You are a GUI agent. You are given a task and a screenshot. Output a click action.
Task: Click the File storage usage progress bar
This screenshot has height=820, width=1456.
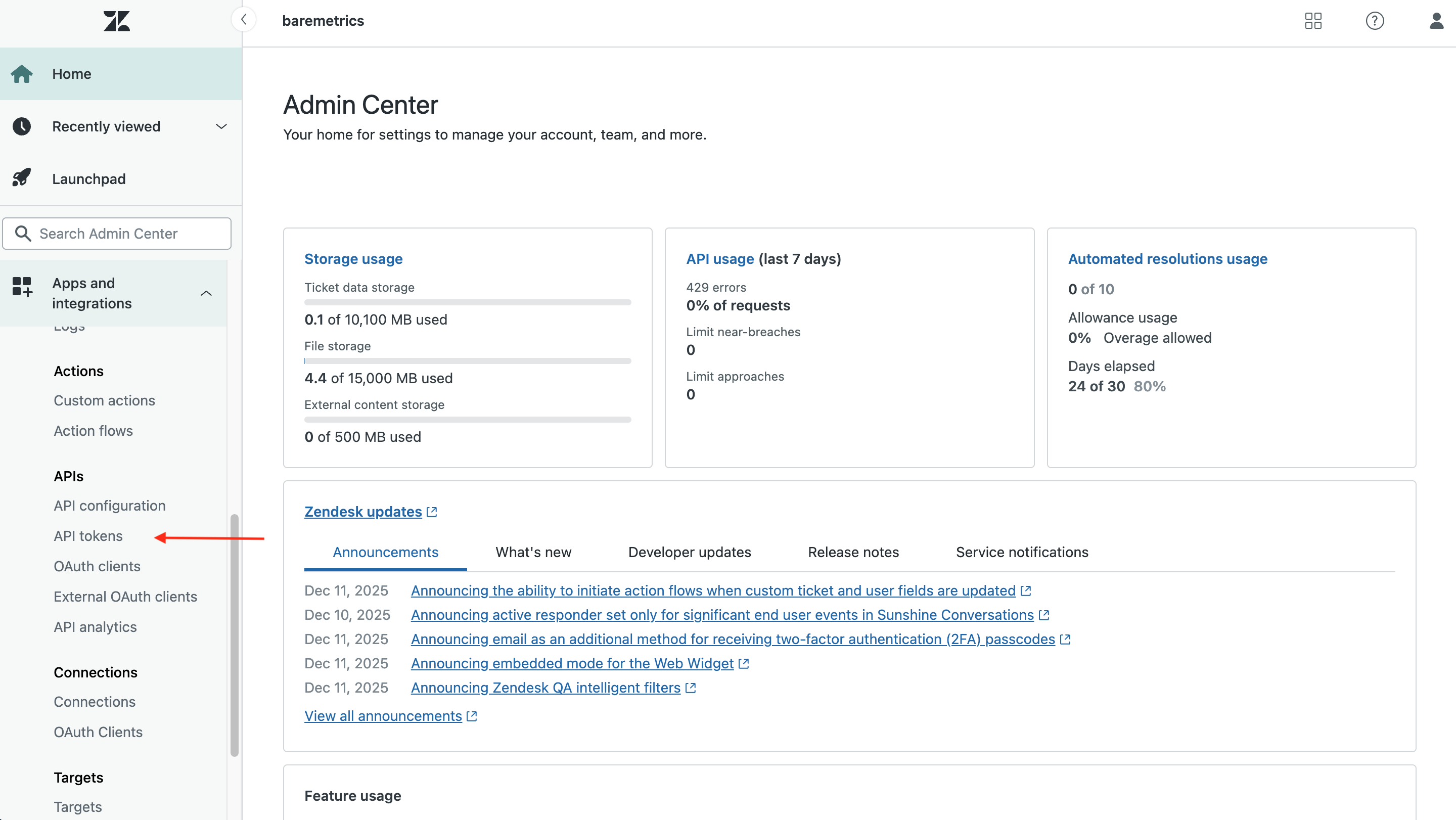pos(467,361)
